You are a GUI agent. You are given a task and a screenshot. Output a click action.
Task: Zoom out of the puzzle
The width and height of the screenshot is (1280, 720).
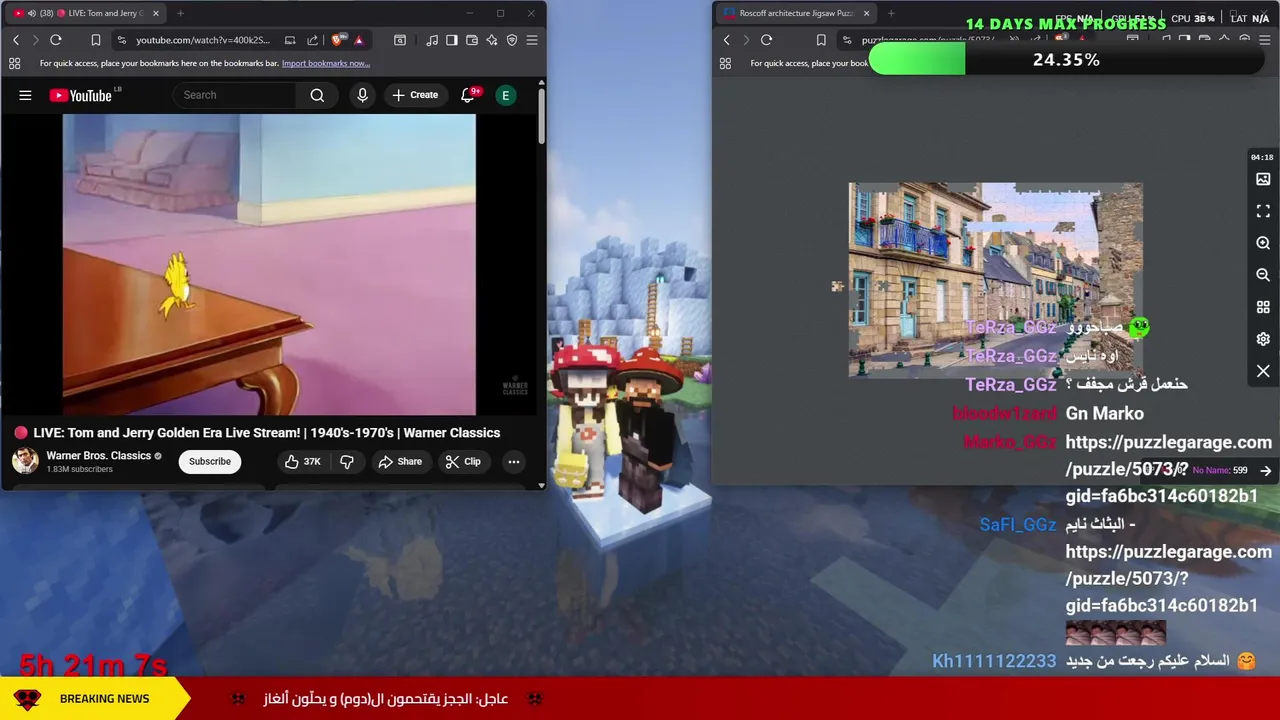(1263, 275)
